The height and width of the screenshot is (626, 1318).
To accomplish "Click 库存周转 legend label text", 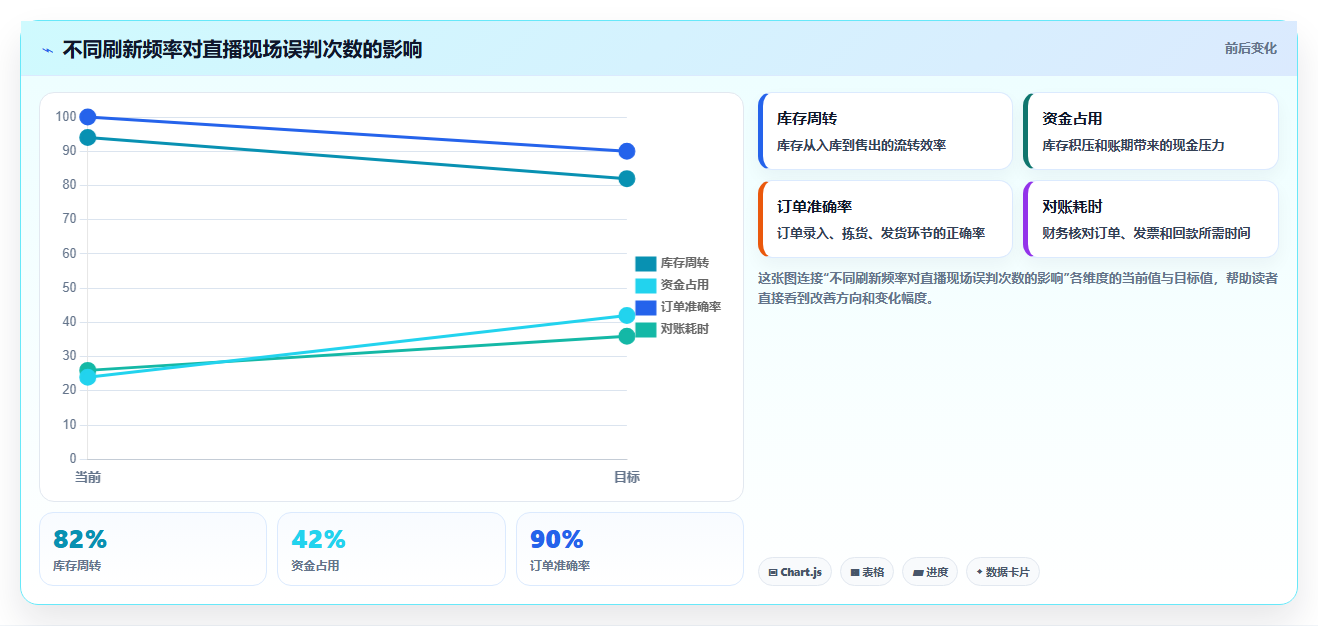I will [x=685, y=263].
